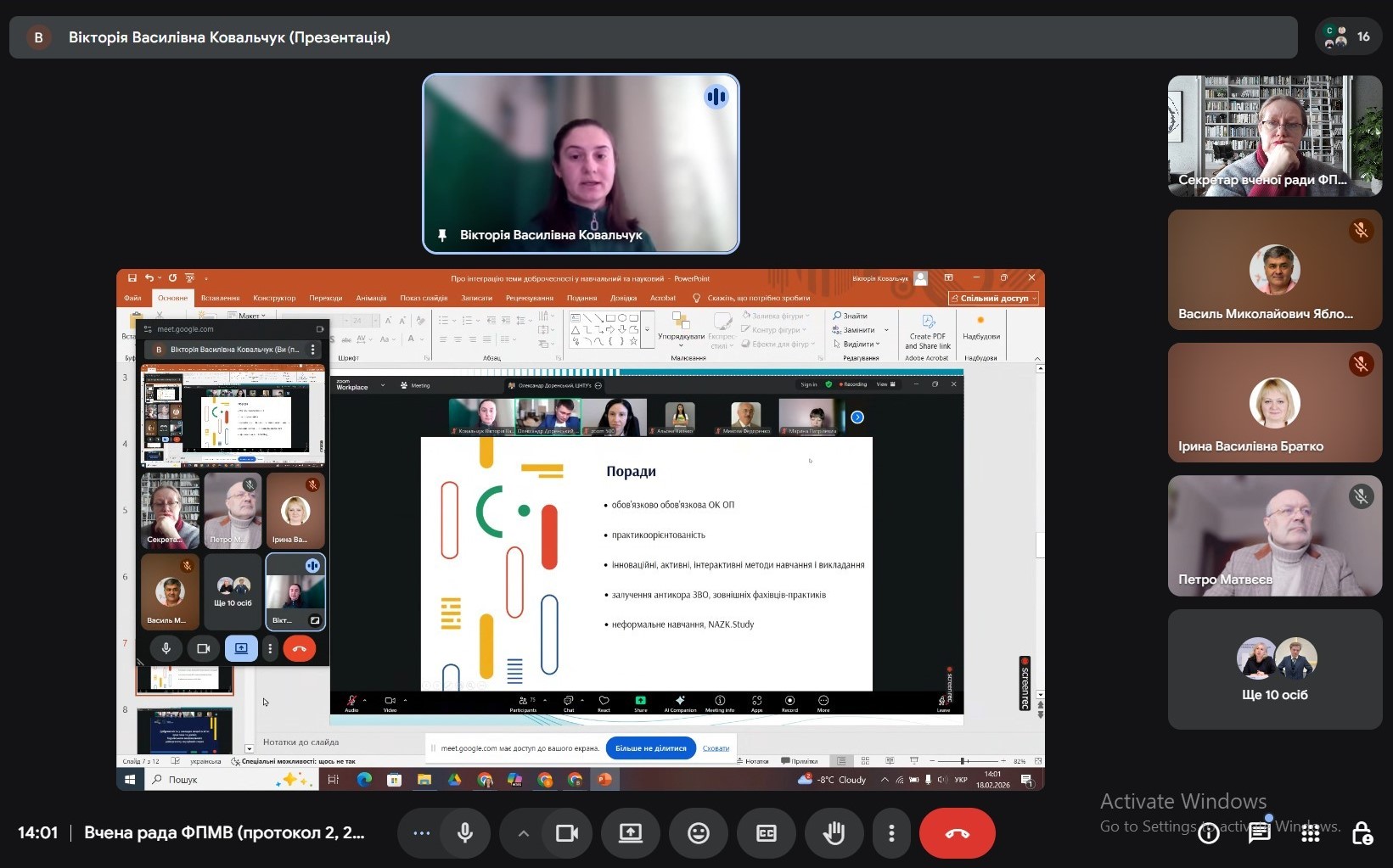Screen dimensions: 1393x868
Task: Click the Ще 10 осіб participants tile
Action: 1274,669
